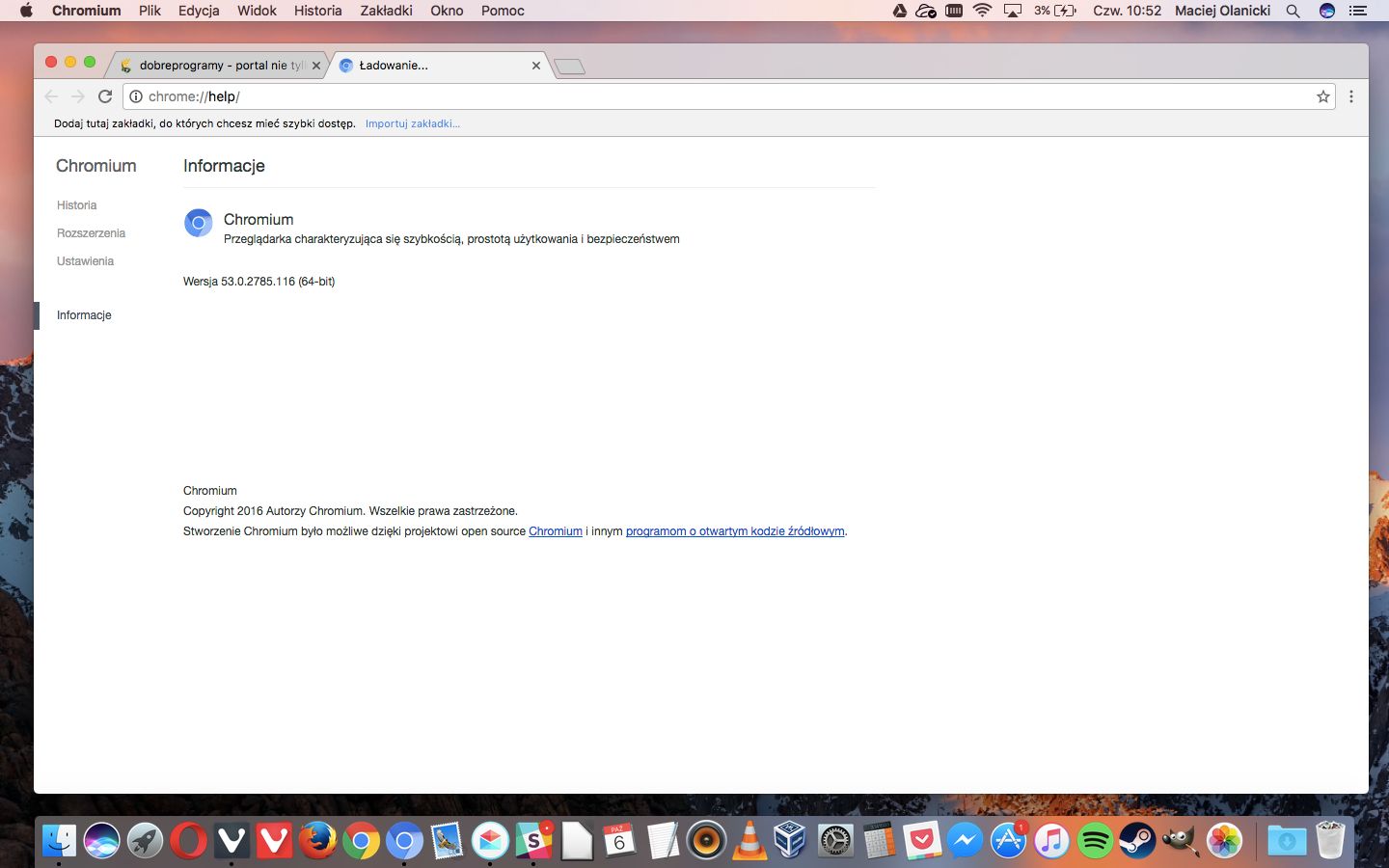Open Slack from the dock
Viewport: 1389px width, 868px height.
click(x=533, y=841)
